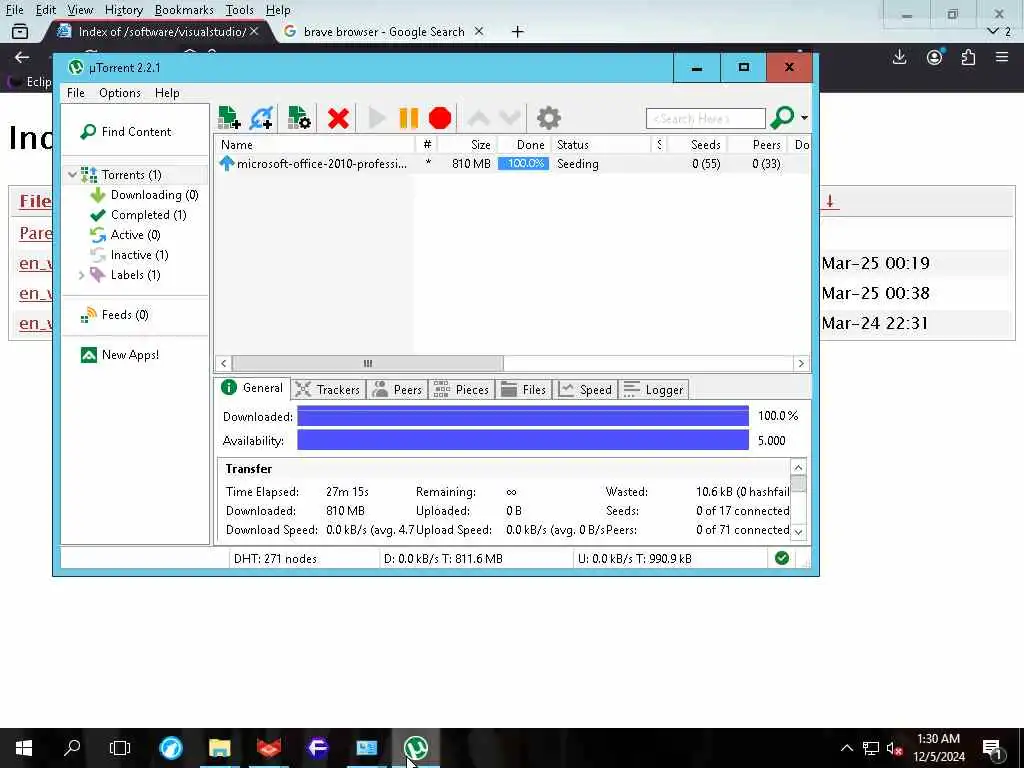Image resolution: width=1024 pixels, height=768 pixels.
Task: Click right arrow of torrent list scrollbar
Action: [x=801, y=363]
